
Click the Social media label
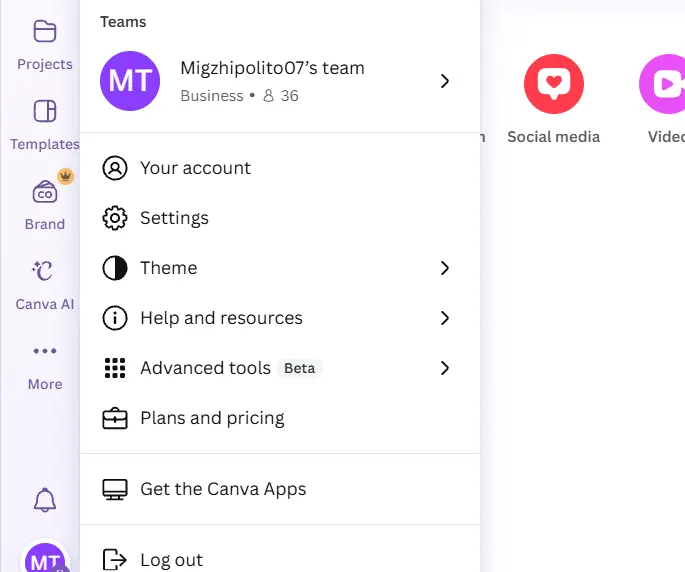point(554,137)
